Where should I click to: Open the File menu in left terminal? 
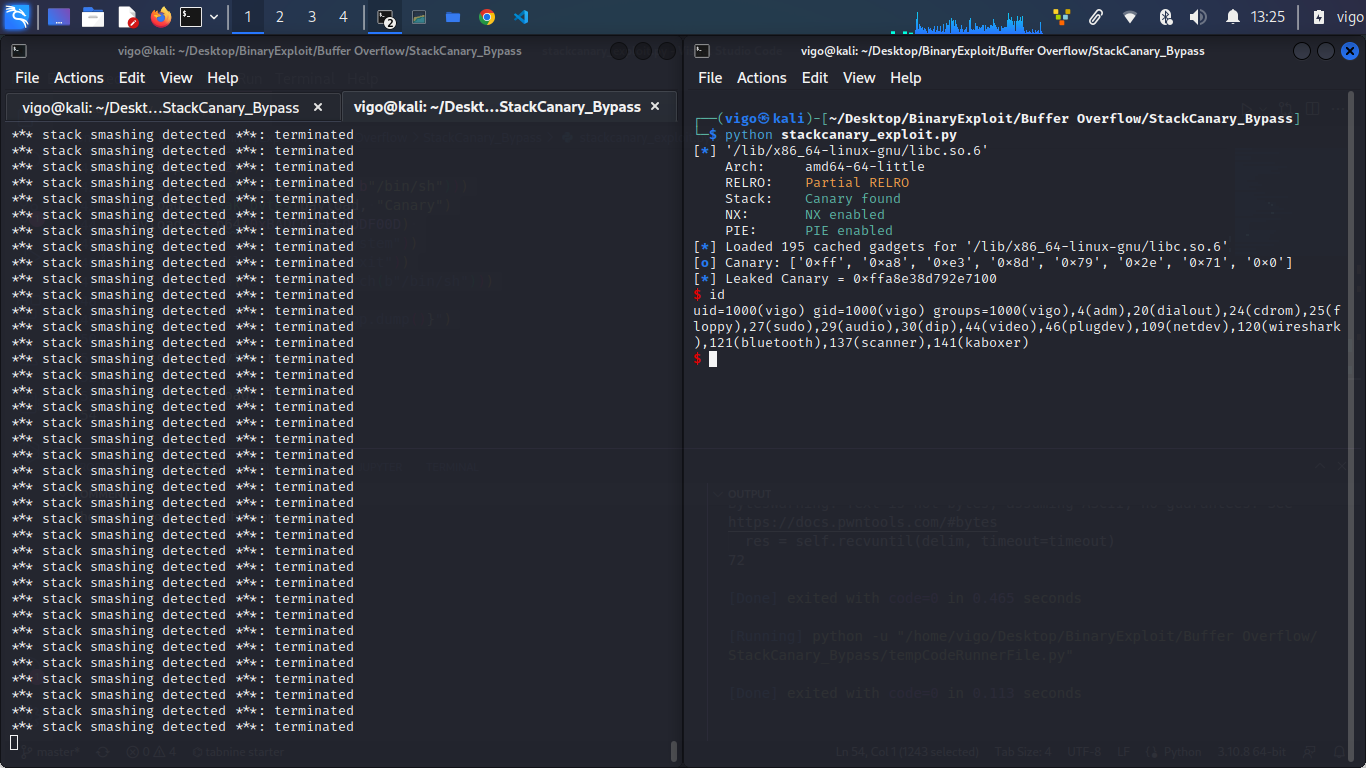pos(27,78)
